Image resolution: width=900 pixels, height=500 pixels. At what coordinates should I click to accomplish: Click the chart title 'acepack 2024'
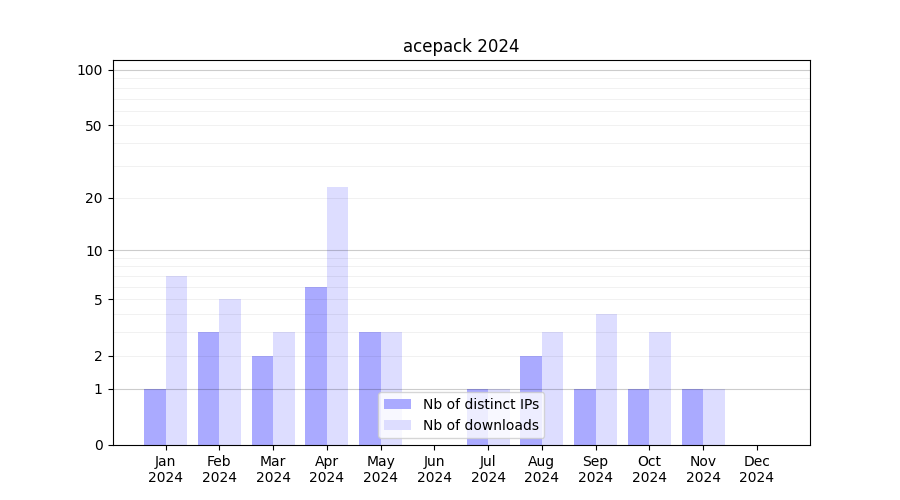tap(461, 46)
